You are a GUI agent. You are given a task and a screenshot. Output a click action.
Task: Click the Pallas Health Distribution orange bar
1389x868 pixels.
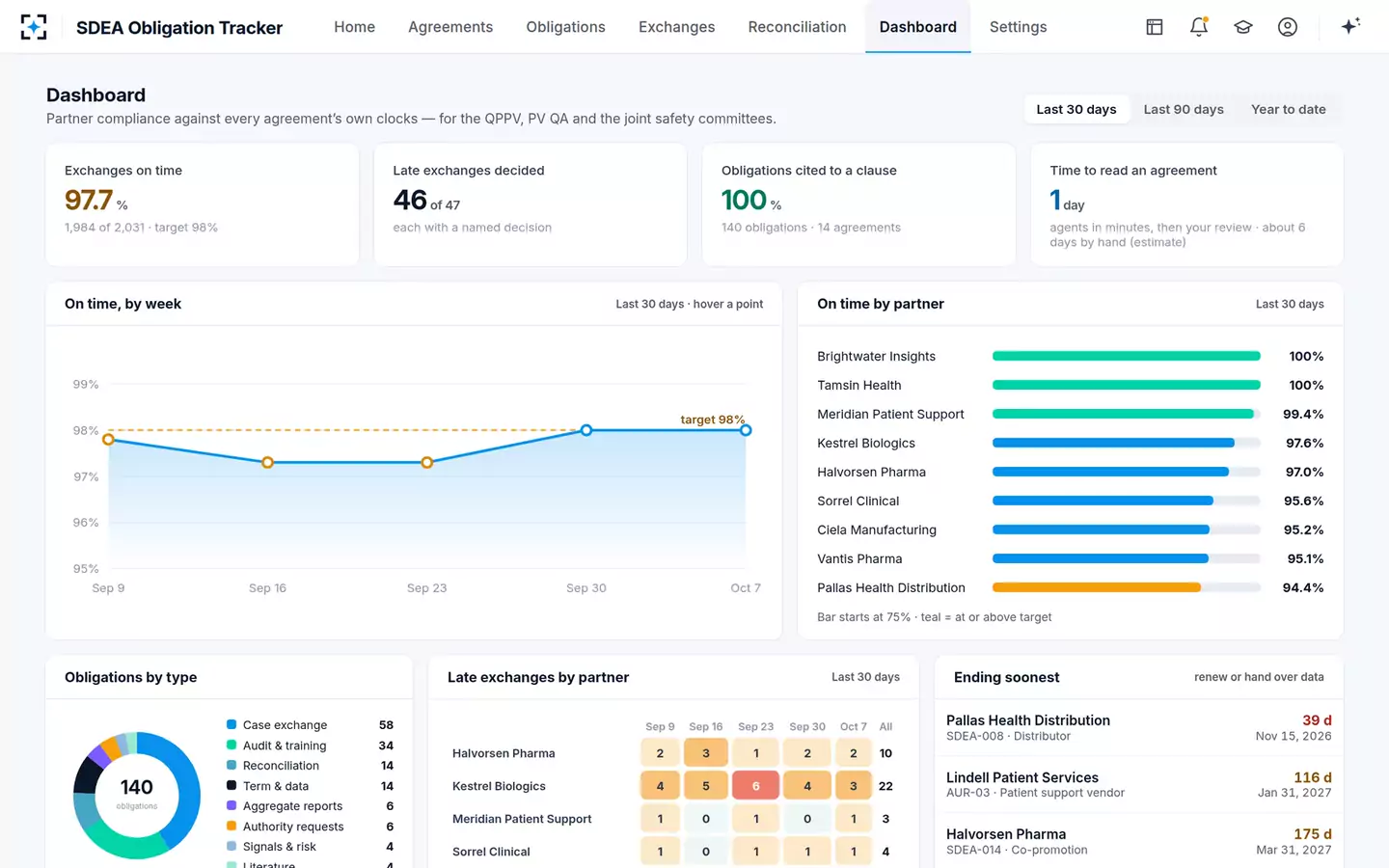tap(1097, 587)
